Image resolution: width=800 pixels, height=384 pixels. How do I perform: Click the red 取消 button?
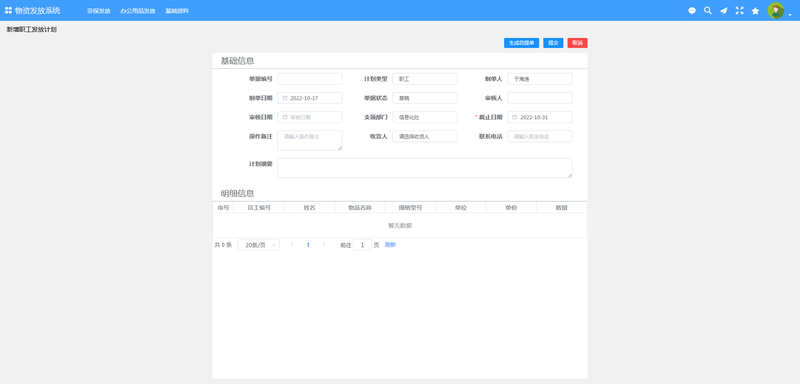[x=577, y=43]
